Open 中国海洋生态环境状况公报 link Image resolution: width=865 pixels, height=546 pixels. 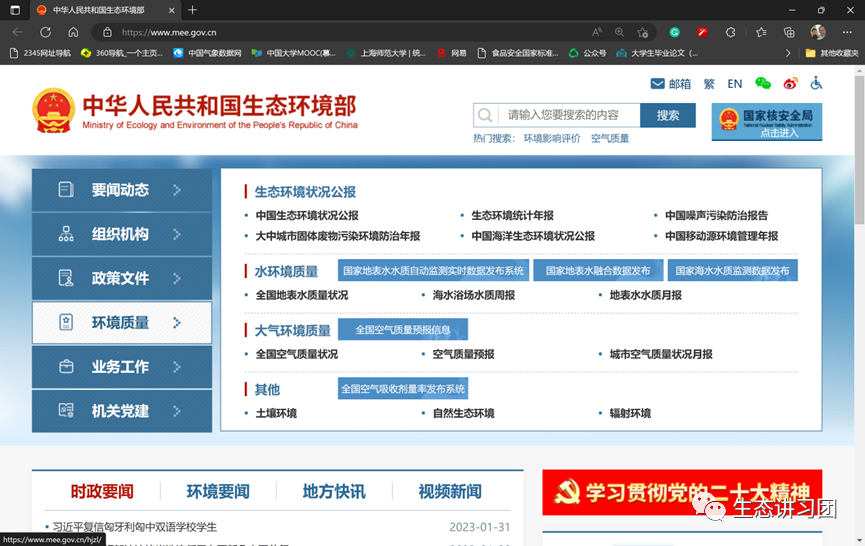point(533,236)
